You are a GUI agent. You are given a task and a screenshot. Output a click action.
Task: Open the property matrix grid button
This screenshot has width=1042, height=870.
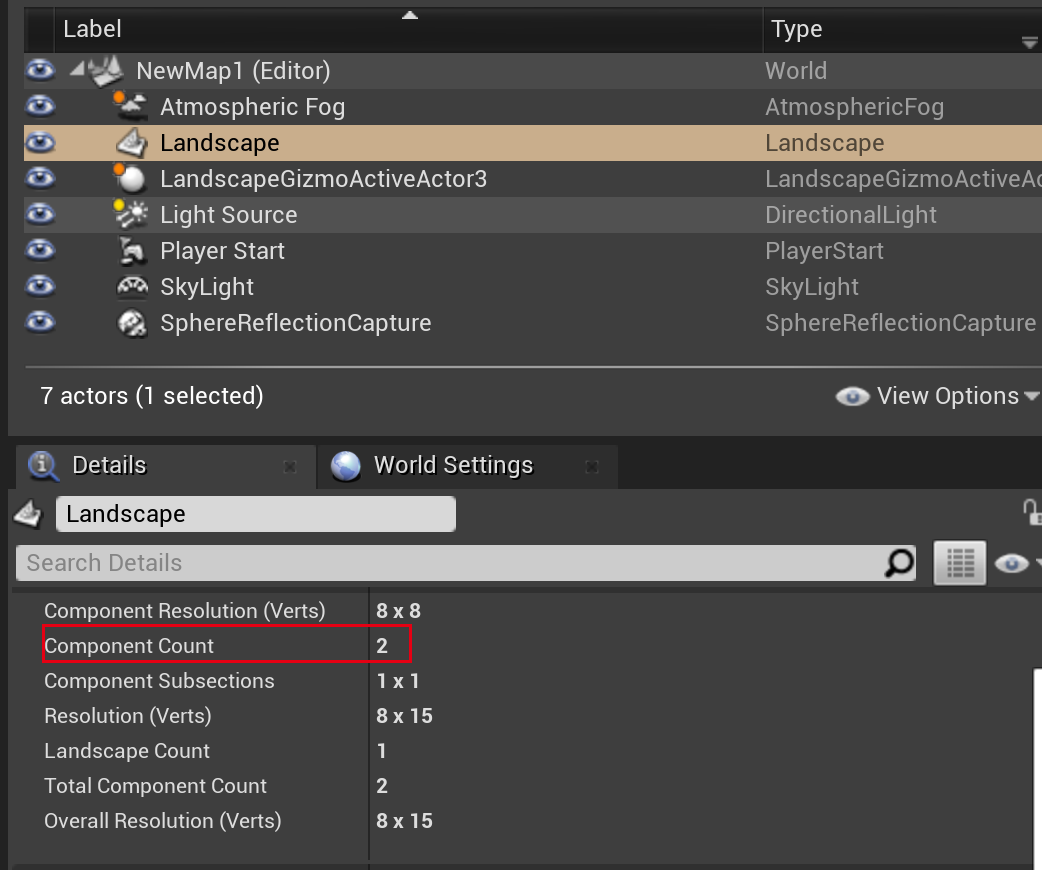960,563
